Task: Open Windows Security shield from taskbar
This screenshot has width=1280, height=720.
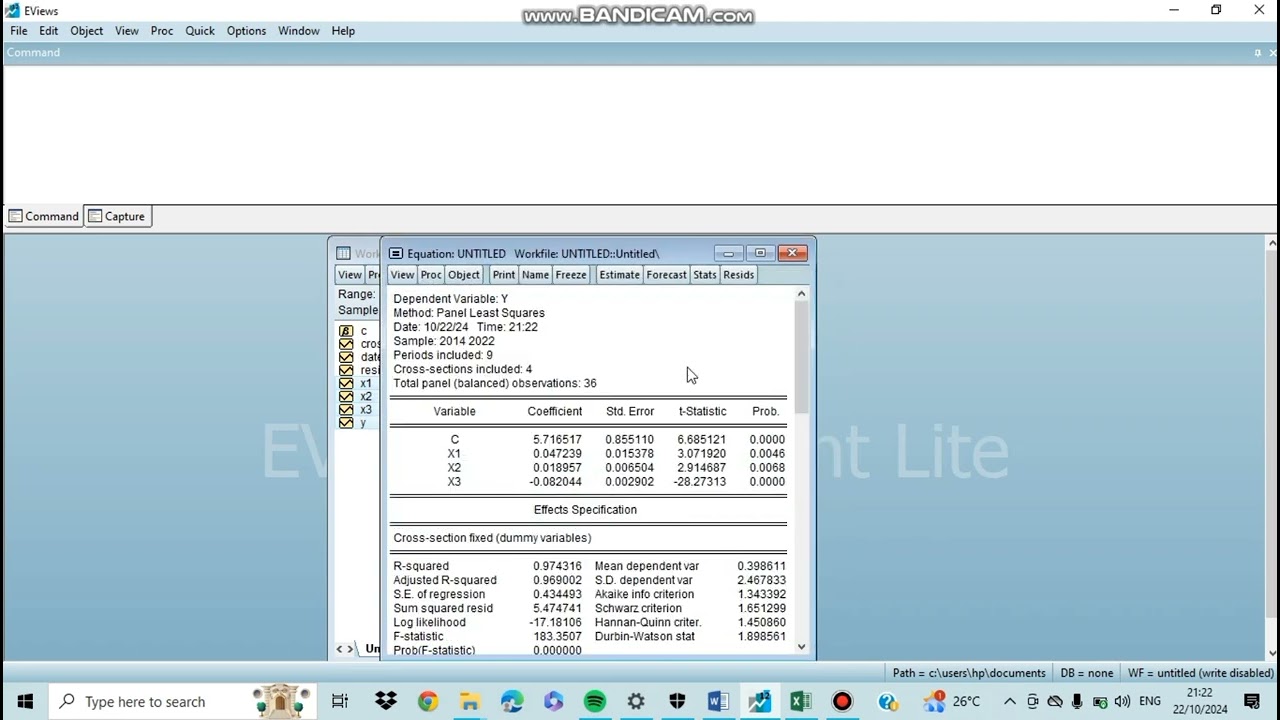Action: 678,701
